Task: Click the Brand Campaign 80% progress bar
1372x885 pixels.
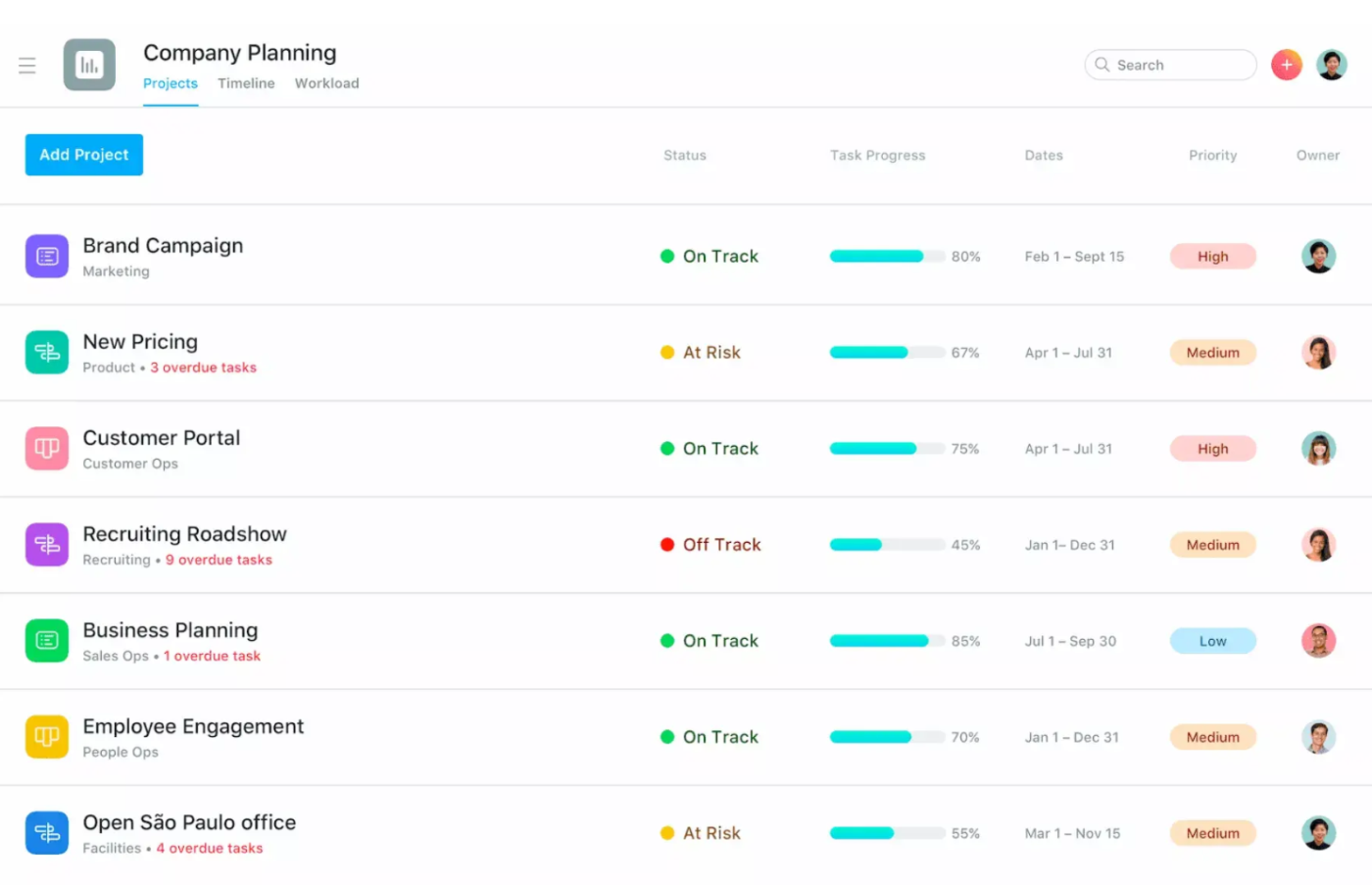Action: pos(887,256)
